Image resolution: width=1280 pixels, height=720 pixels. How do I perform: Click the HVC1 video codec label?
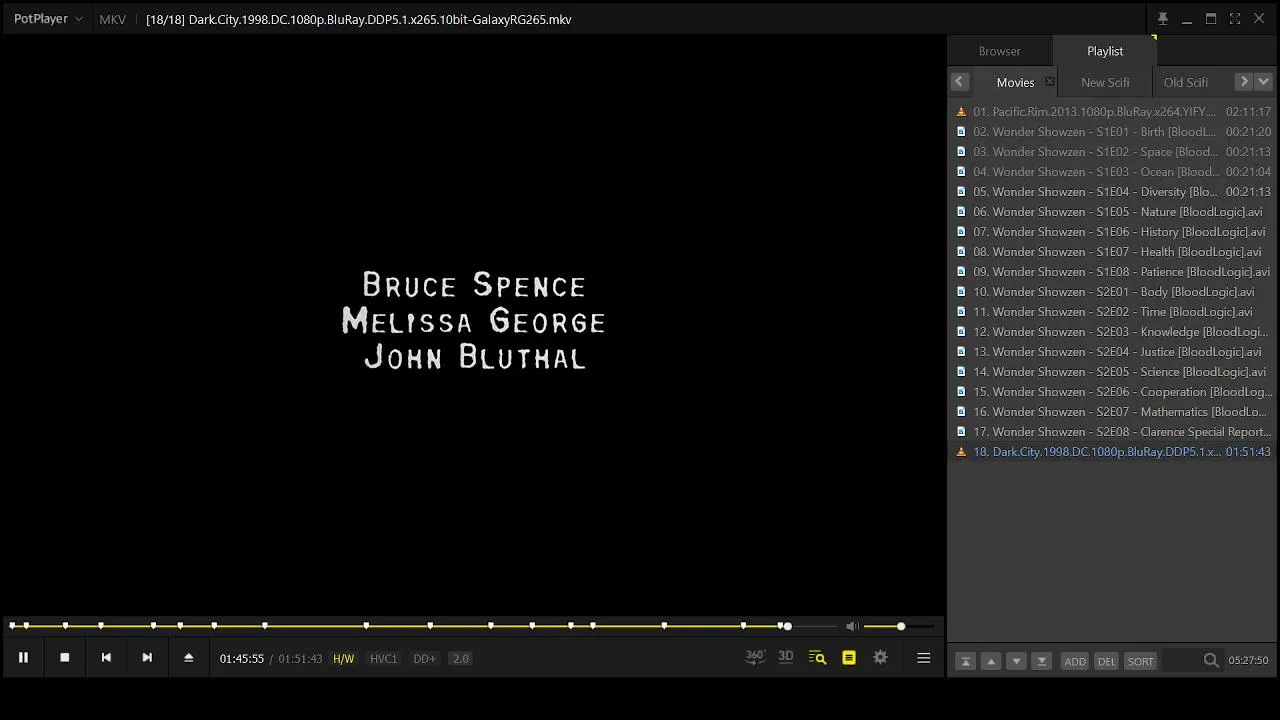pyautogui.click(x=383, y=659)
